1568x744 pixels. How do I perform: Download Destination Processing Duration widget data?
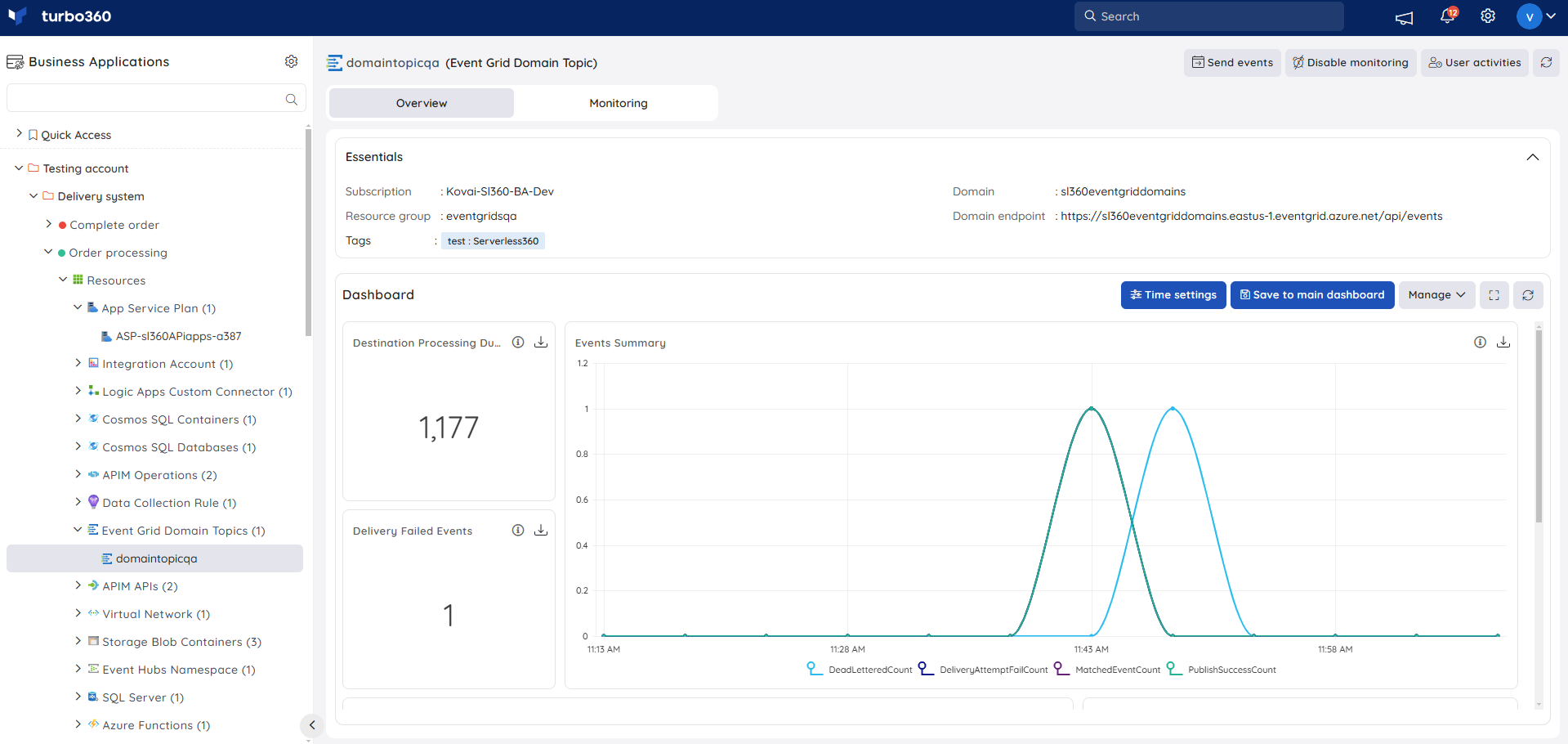541,343
